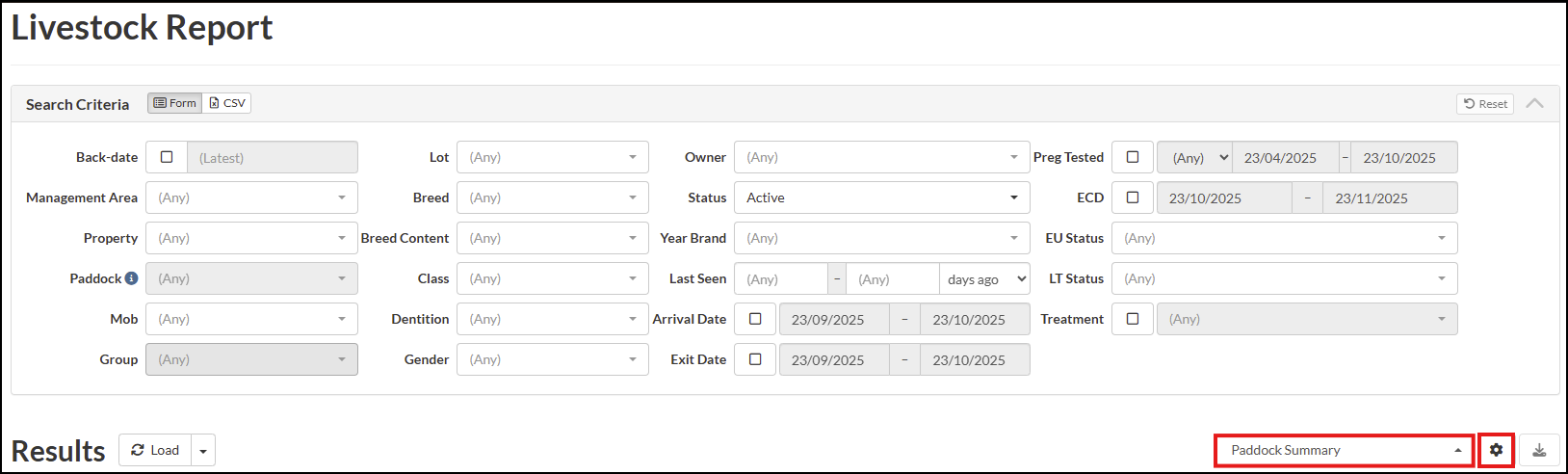Open the Load button dropdown arrow
Viewport: 1568px width, 474px height.
pos(203,451)
